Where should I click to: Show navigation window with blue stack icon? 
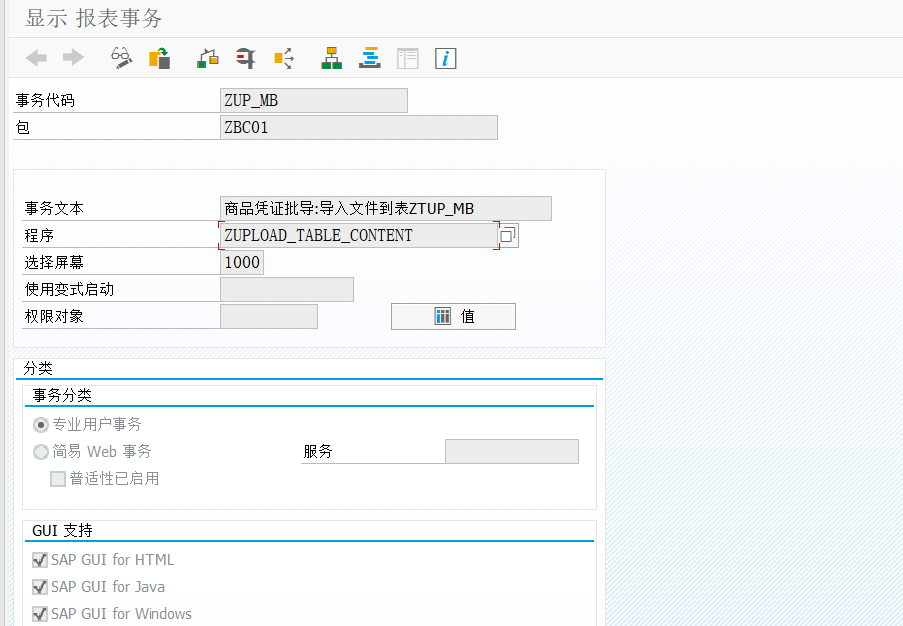[x=370, y=58]
